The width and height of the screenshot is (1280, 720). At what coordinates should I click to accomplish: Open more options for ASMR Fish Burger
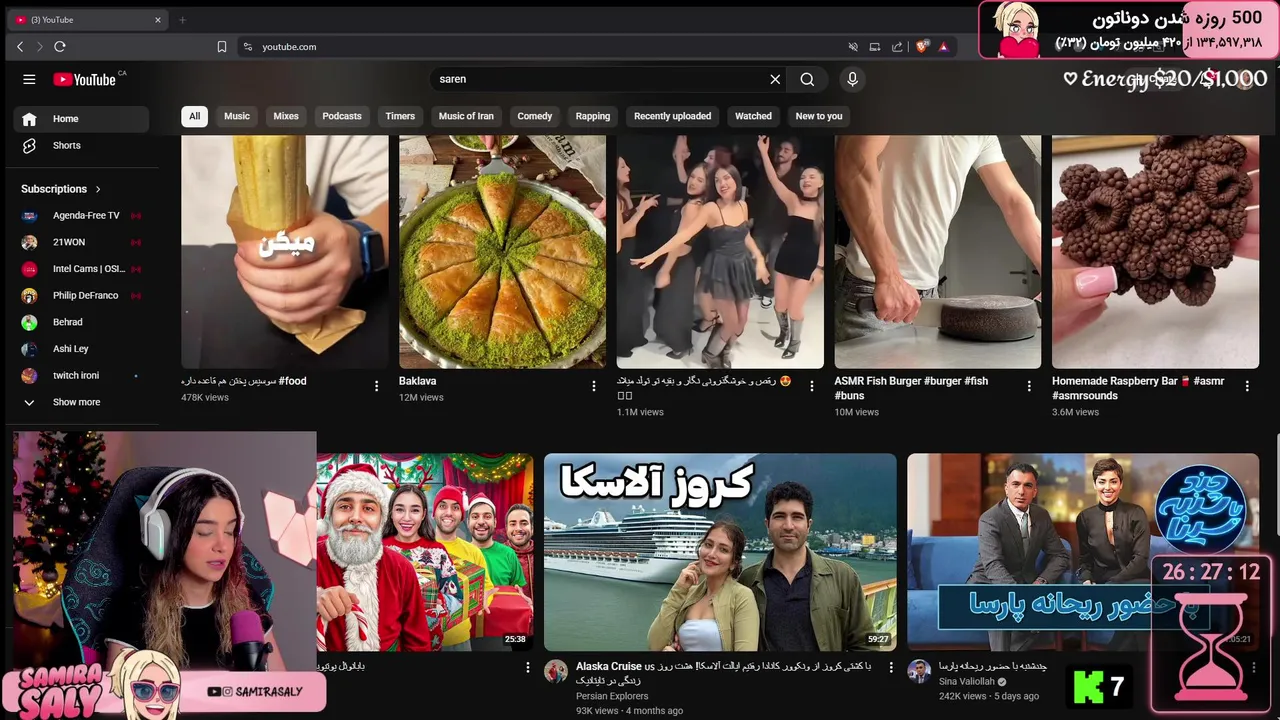pyautogui.click(x=1029, y=386)
